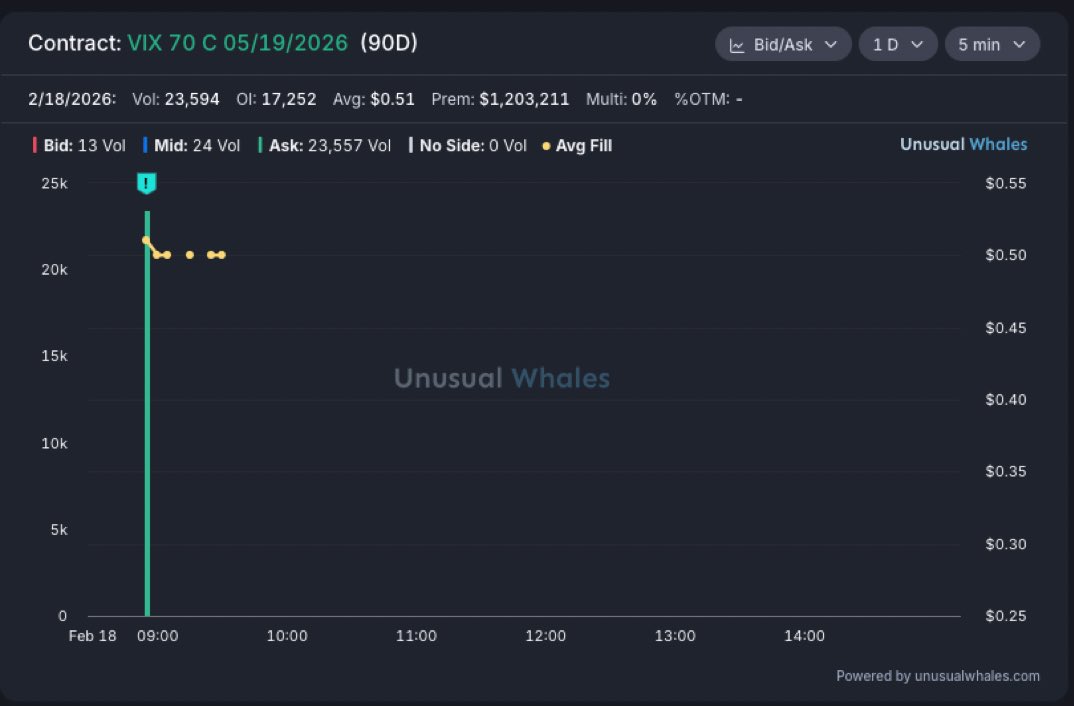
Task: Open the 1 D time range dropdown
Action: click(x=898, y=45)
